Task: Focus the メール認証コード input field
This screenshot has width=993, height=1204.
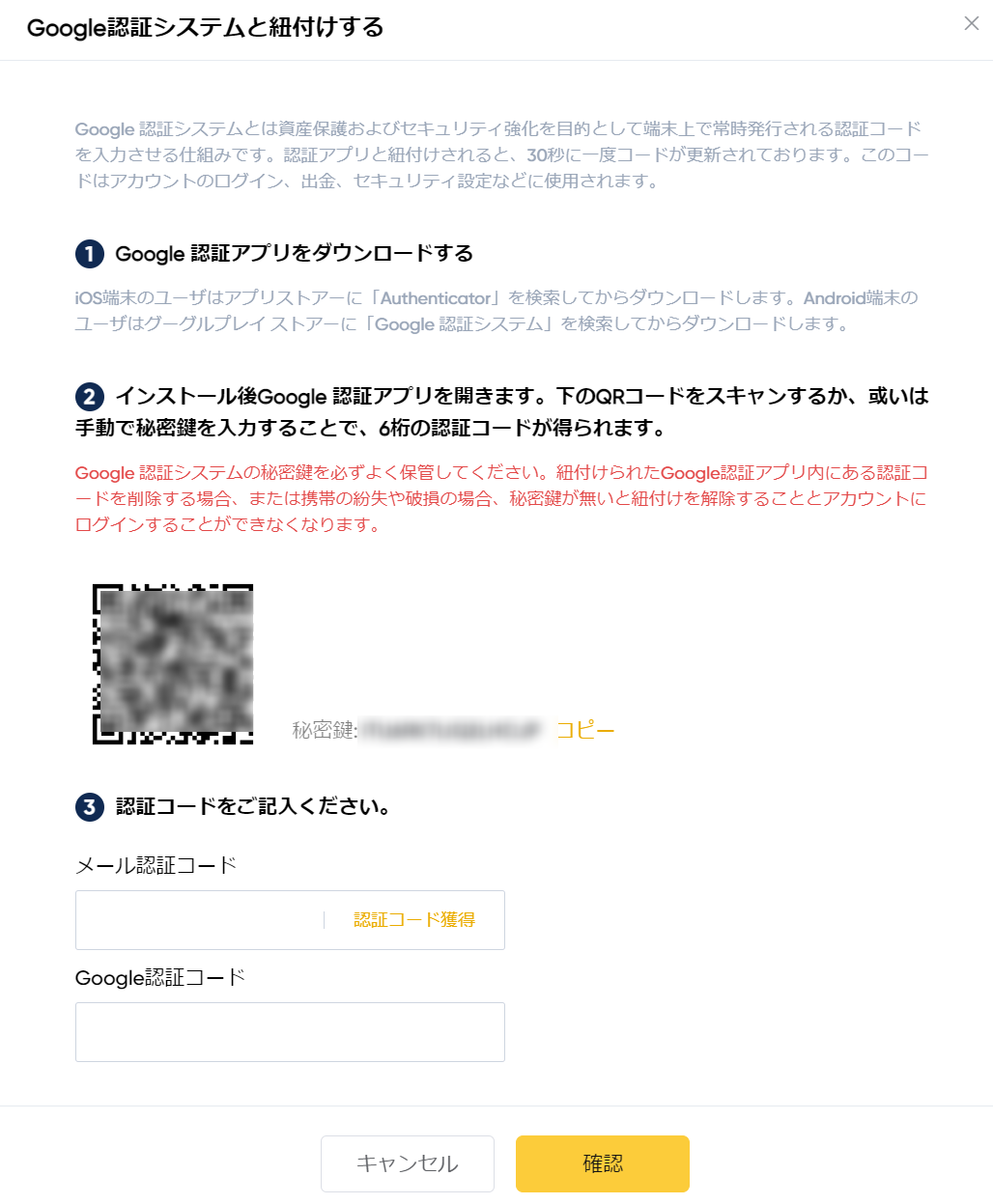Action: coord(199,920)
